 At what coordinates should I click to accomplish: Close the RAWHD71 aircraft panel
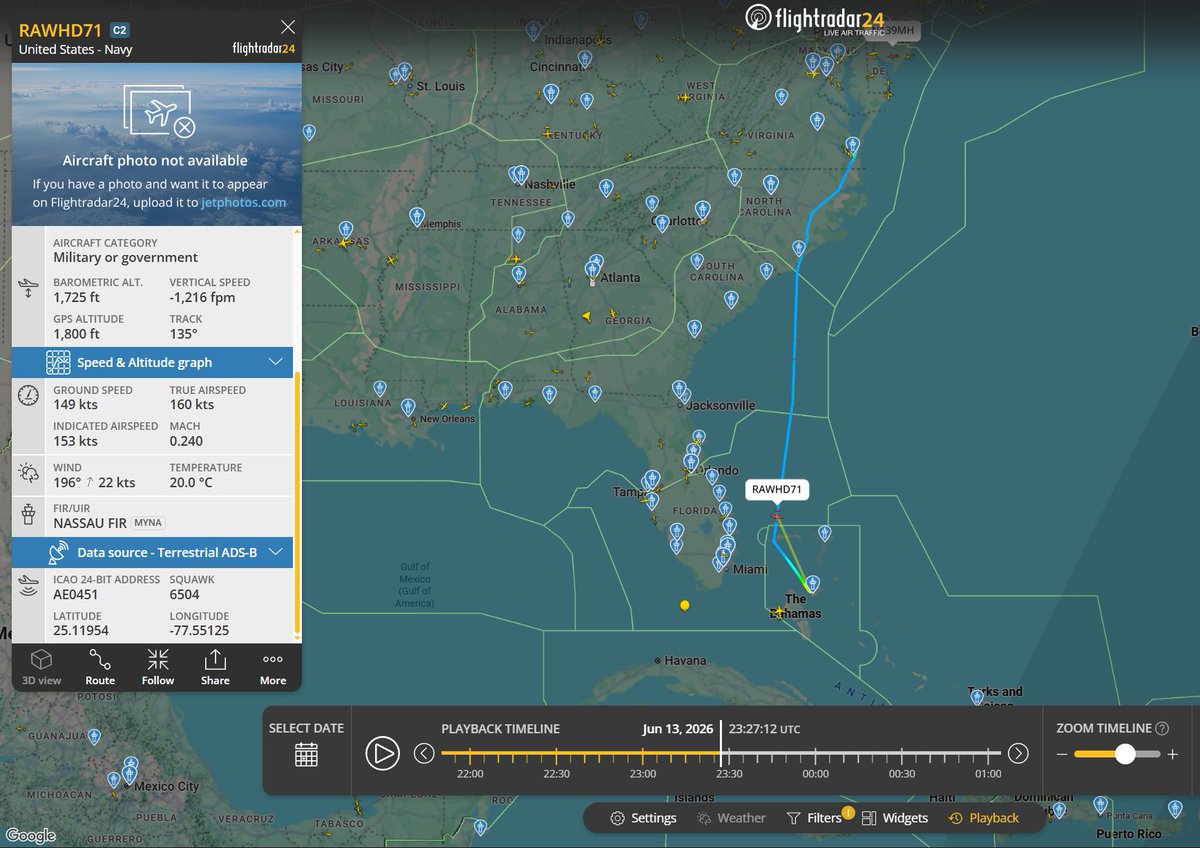click(288, 28)
